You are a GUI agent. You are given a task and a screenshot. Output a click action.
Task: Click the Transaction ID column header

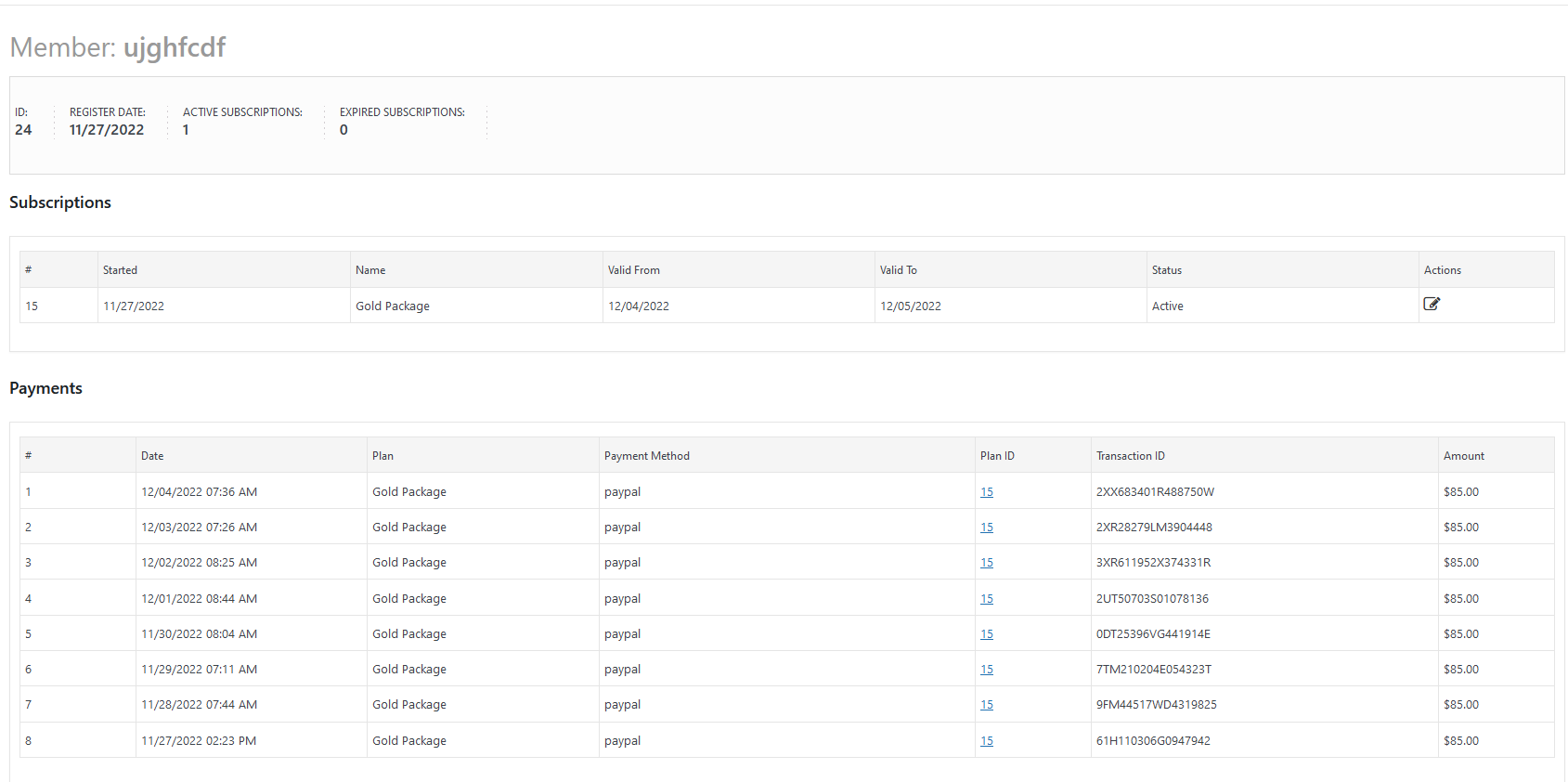tap(1131, 456)
